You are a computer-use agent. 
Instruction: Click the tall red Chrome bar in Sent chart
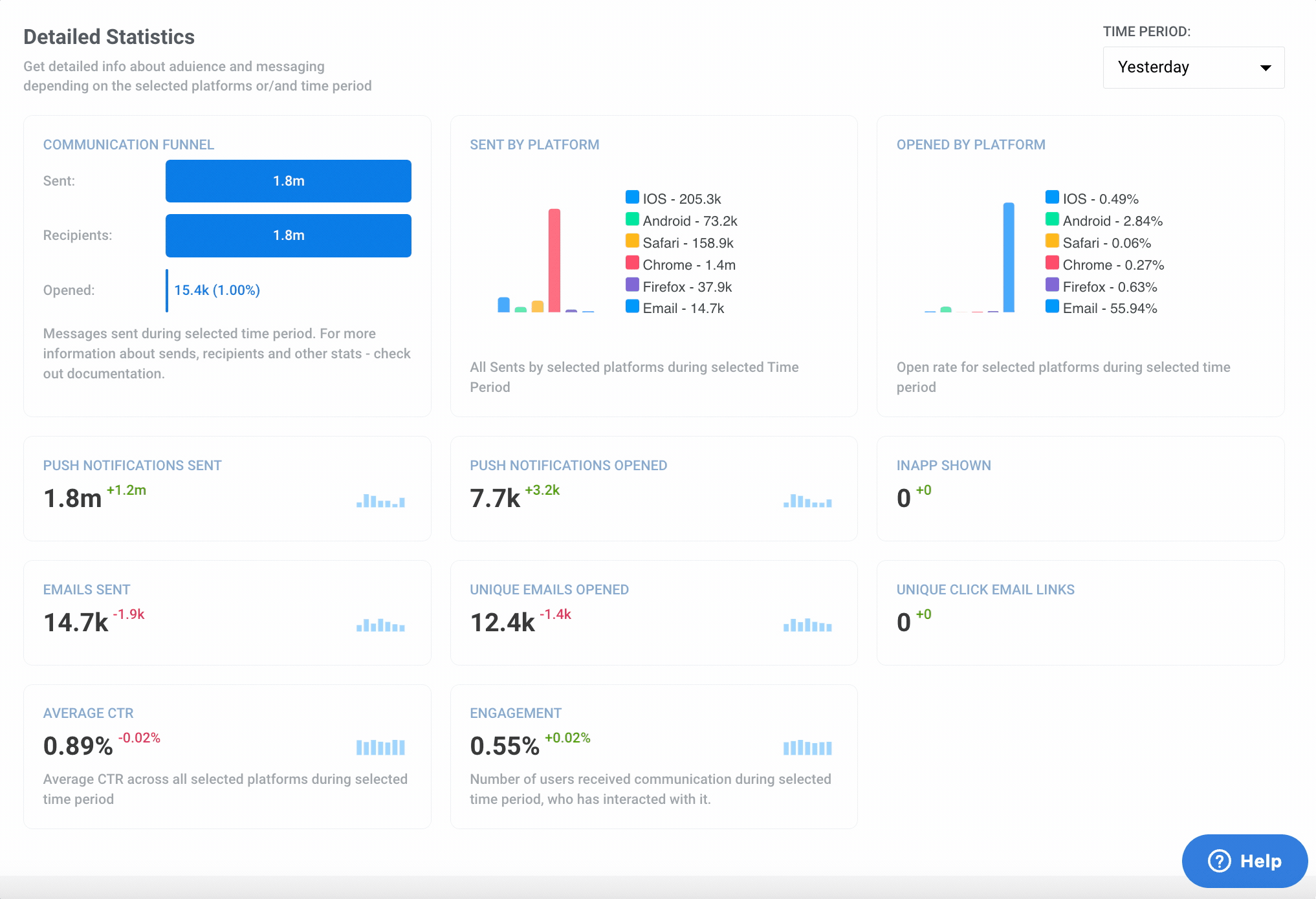point(554,260)
